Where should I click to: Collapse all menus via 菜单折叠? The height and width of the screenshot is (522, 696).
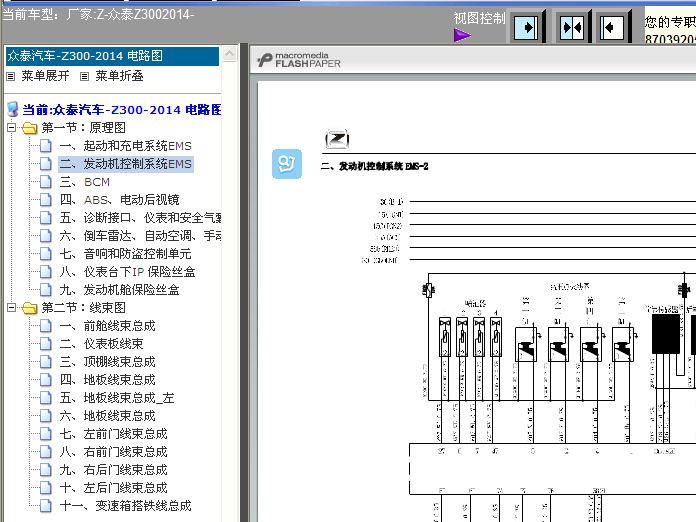(119, 76)
